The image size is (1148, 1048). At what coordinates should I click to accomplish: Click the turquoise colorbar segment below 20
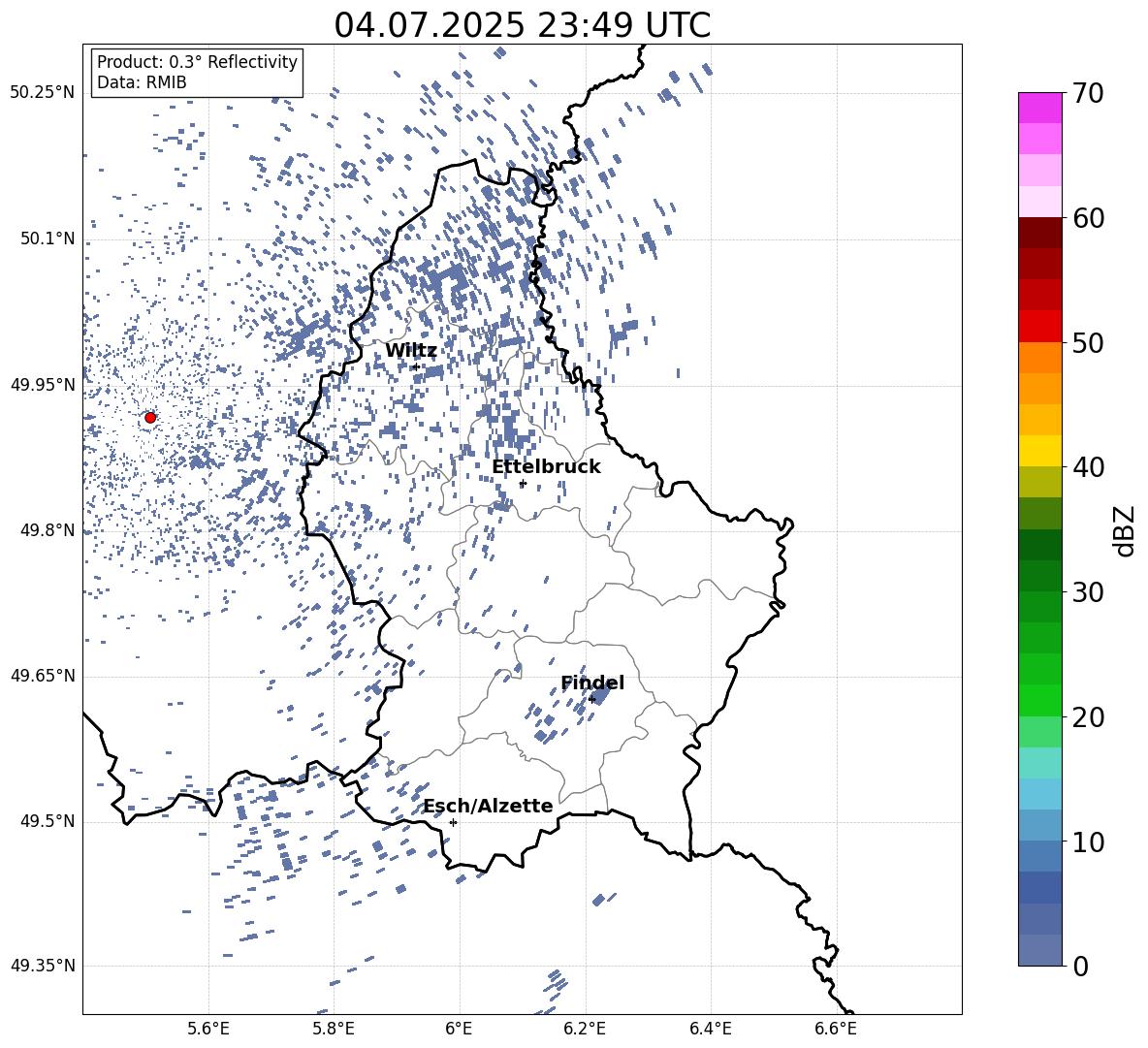coord(1040,763)
